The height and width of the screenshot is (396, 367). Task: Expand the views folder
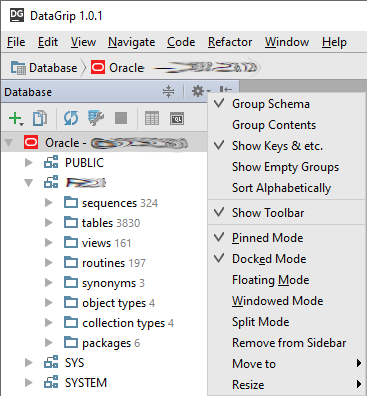coord(49,242)
